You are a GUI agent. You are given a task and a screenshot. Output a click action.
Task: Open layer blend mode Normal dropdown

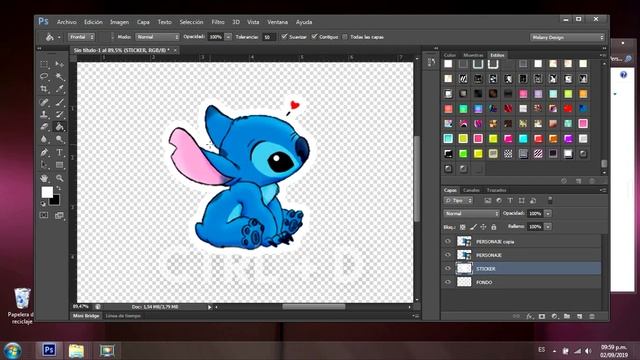pos(471,213)
